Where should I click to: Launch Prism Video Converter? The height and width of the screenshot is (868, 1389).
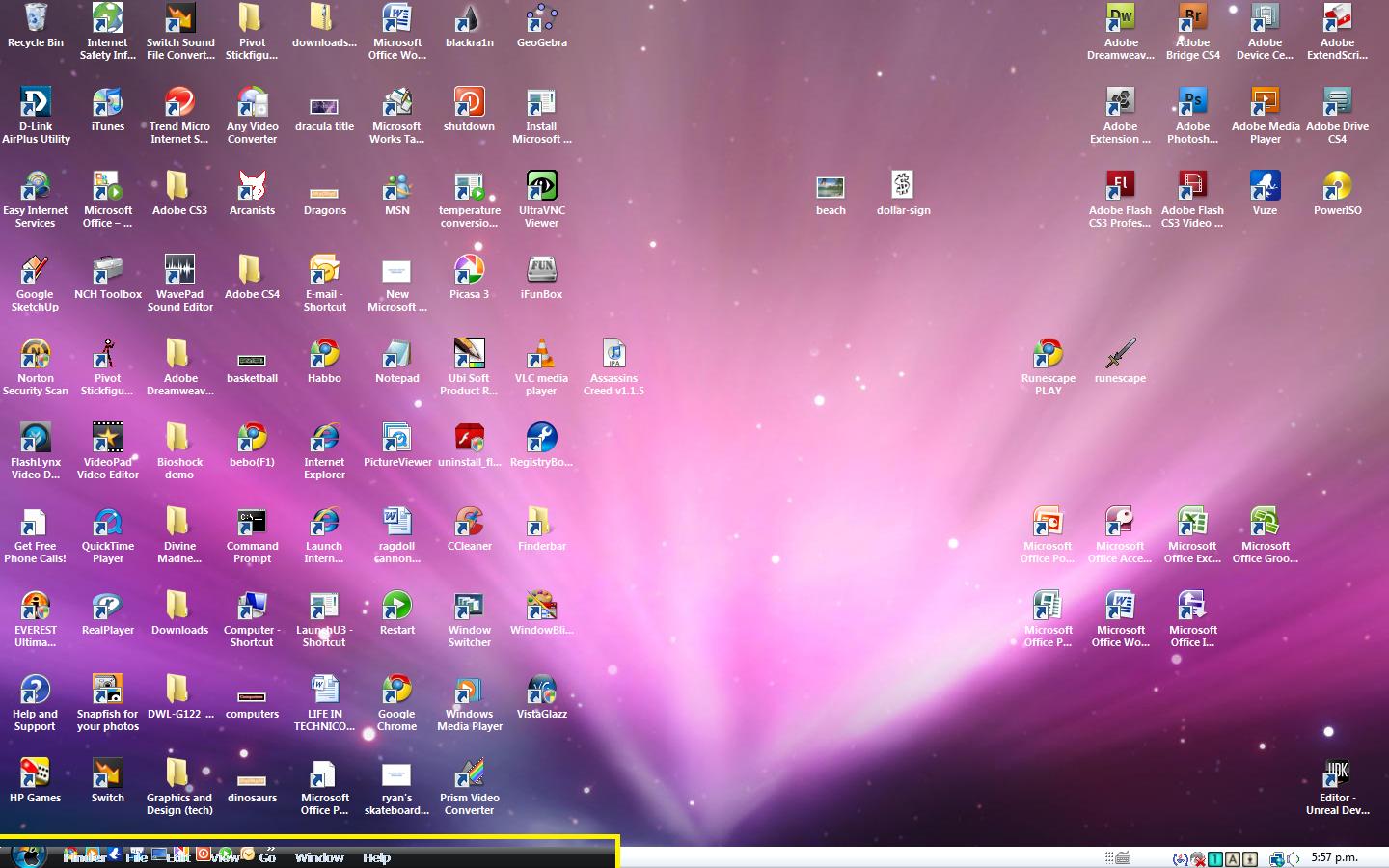click(470, 787)
